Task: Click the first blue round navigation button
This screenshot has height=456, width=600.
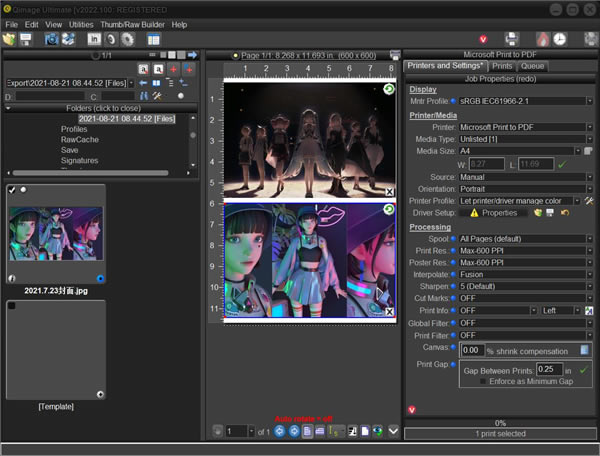Action: (x=280, y=432)
